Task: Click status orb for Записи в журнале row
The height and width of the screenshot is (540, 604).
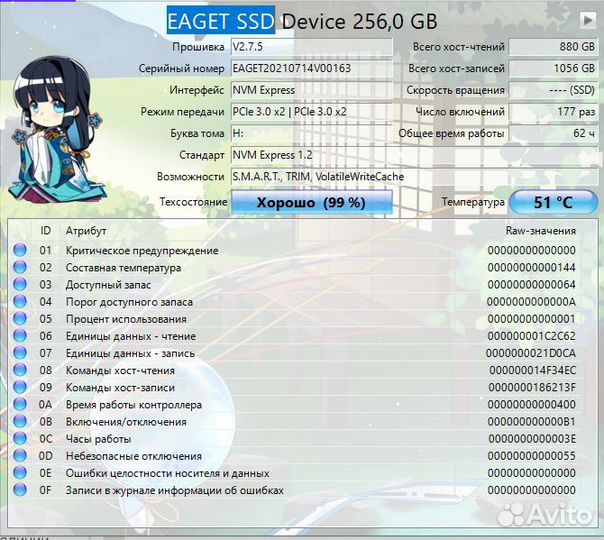Action: (x=20, y=490)
